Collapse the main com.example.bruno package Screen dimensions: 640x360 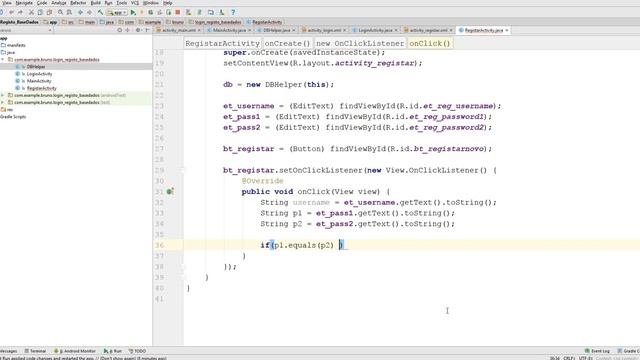point(3,60)
